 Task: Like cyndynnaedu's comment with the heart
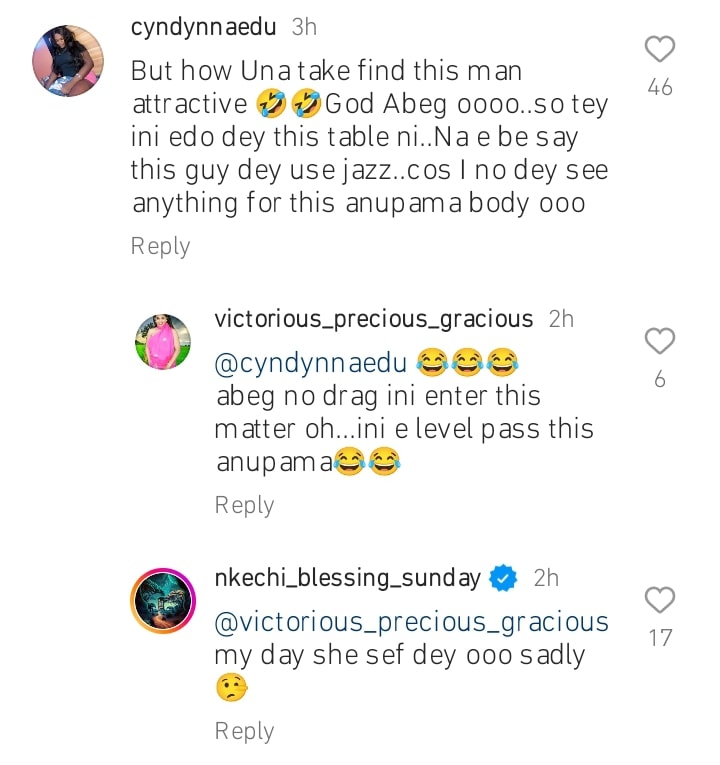(x=660, y=49)
